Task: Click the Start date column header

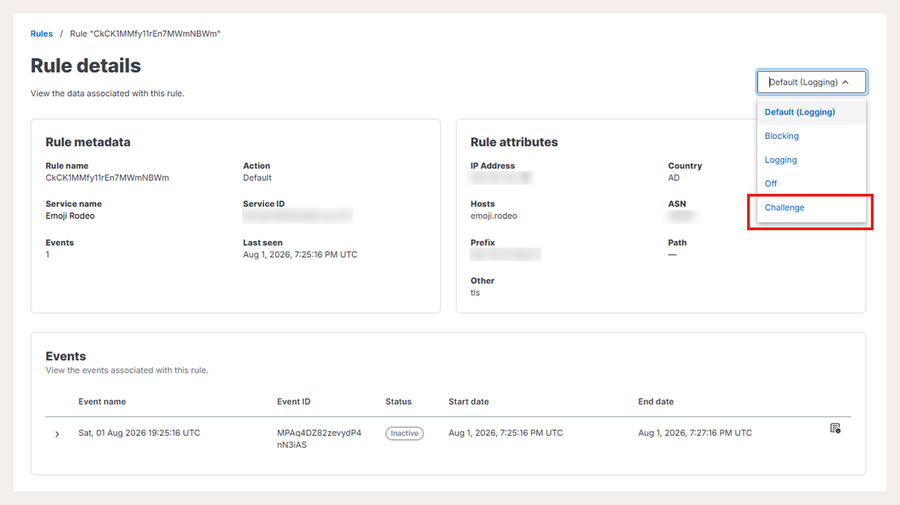Action: (468, 402)
